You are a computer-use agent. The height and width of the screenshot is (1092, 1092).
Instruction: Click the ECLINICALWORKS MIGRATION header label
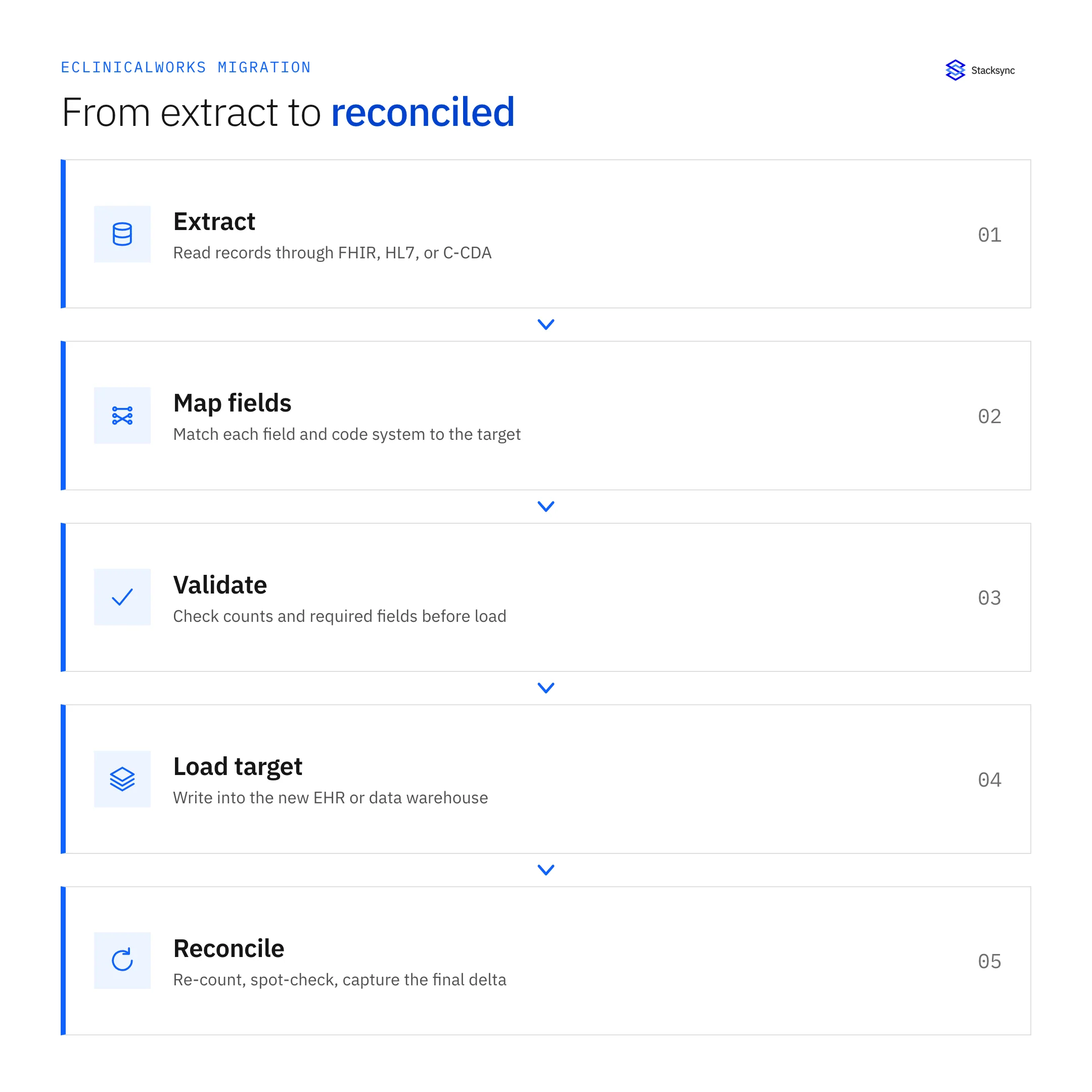tap(186, 67)
